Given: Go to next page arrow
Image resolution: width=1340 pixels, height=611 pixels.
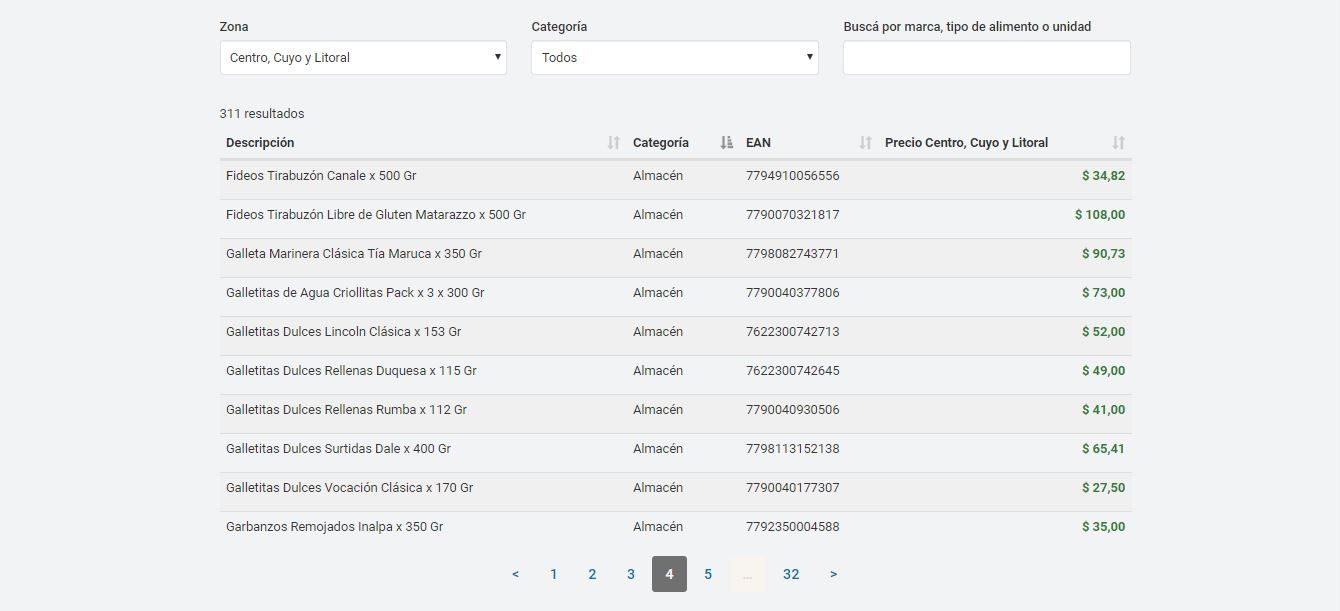Looking at the screenshot, I should pos(833,574).
